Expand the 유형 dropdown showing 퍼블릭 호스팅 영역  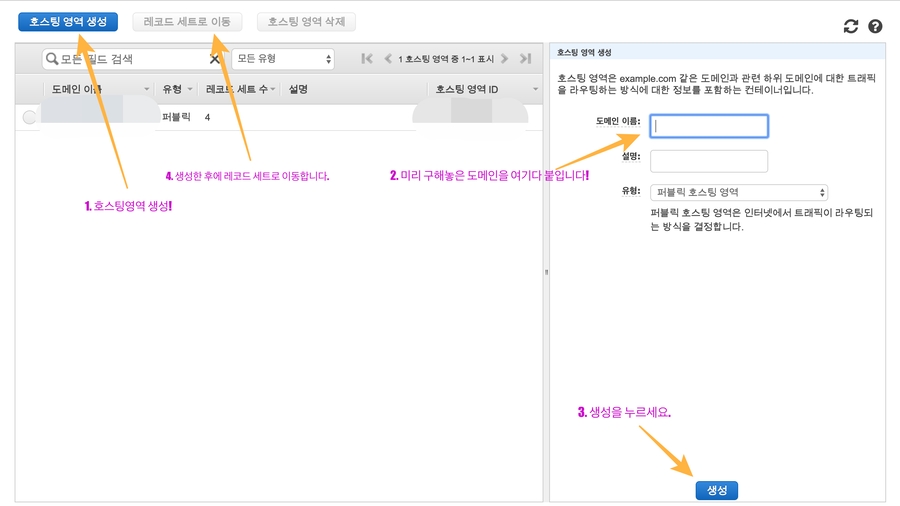click(x=738, y=192)
